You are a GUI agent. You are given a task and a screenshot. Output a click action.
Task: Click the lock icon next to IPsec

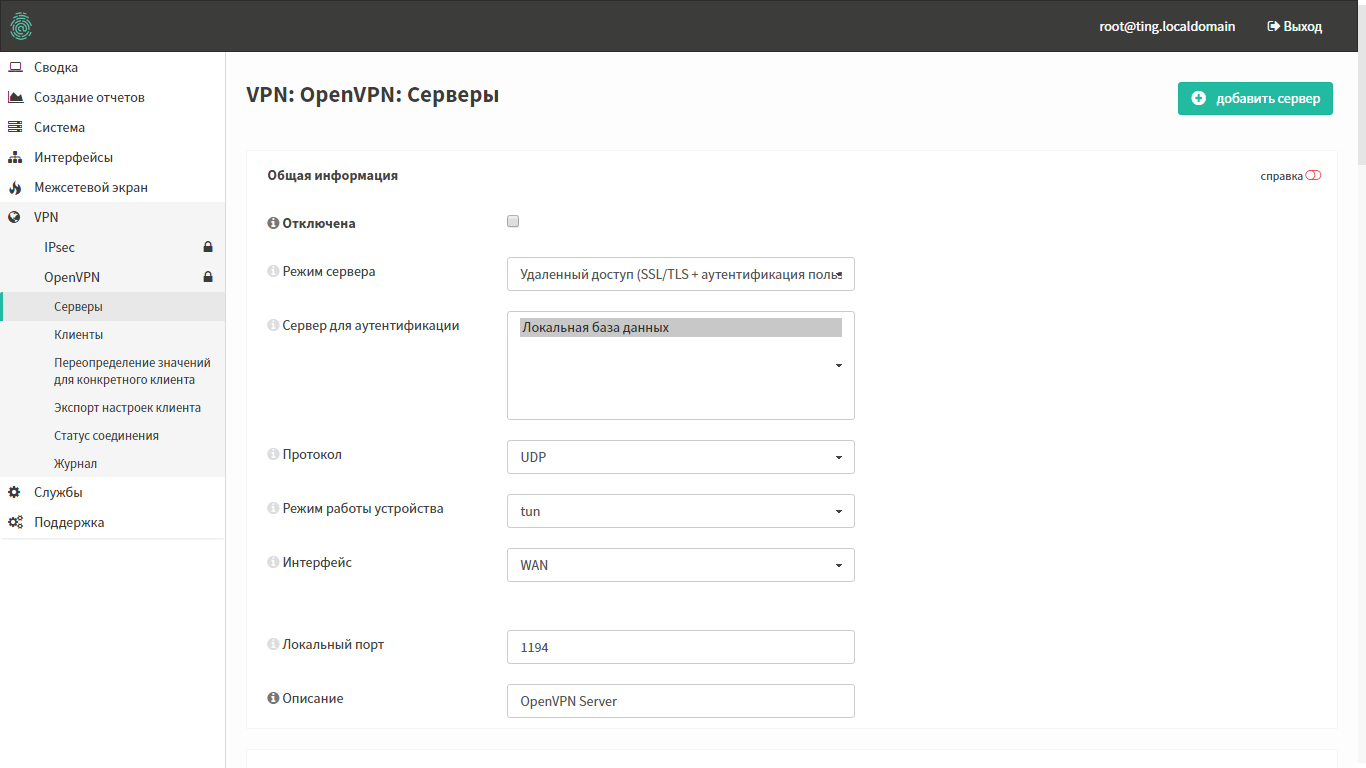click(x=208, y=247)
